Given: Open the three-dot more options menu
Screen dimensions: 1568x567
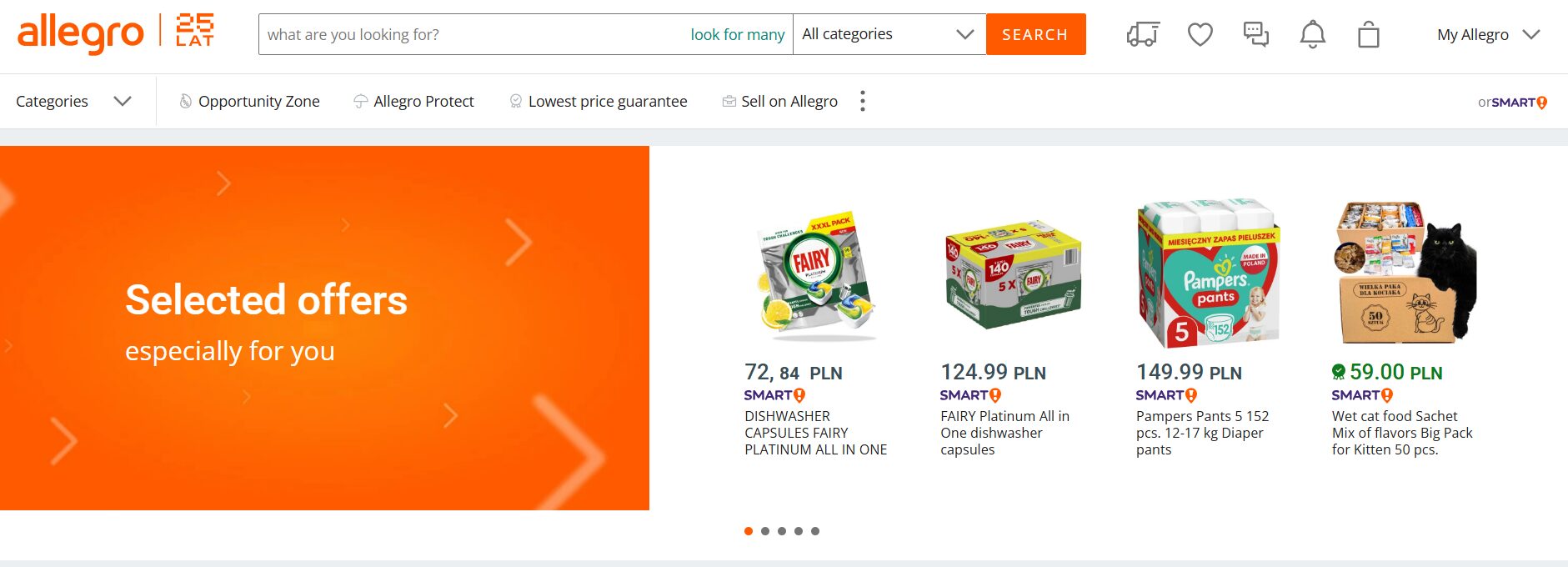Looking at the screenshot, I should 863,101.
